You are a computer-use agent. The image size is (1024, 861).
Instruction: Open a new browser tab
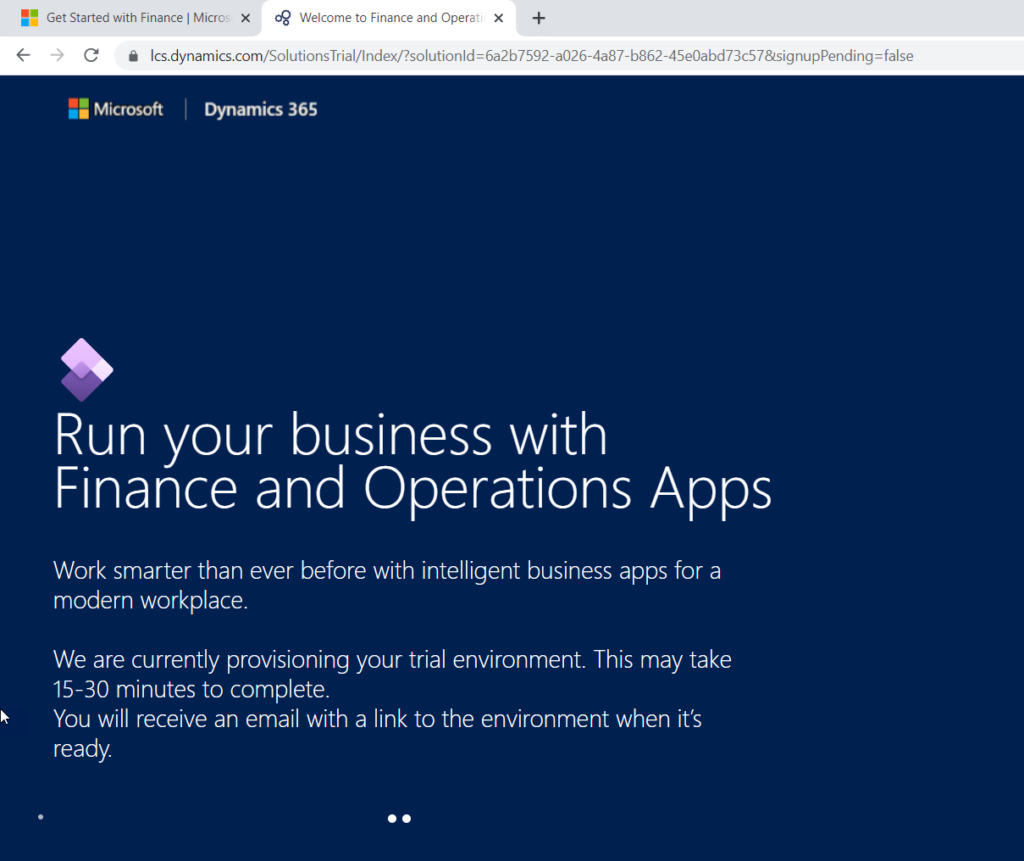click(x=538, y=18)
